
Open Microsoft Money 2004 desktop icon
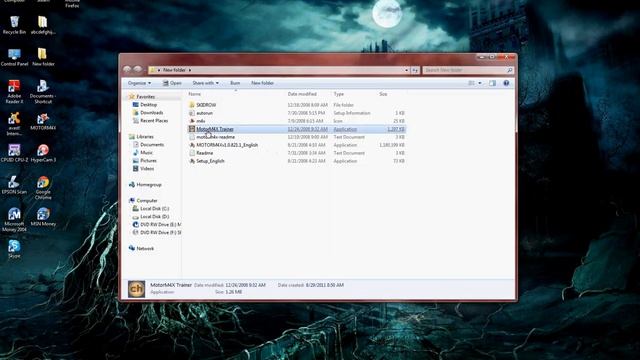14,220
